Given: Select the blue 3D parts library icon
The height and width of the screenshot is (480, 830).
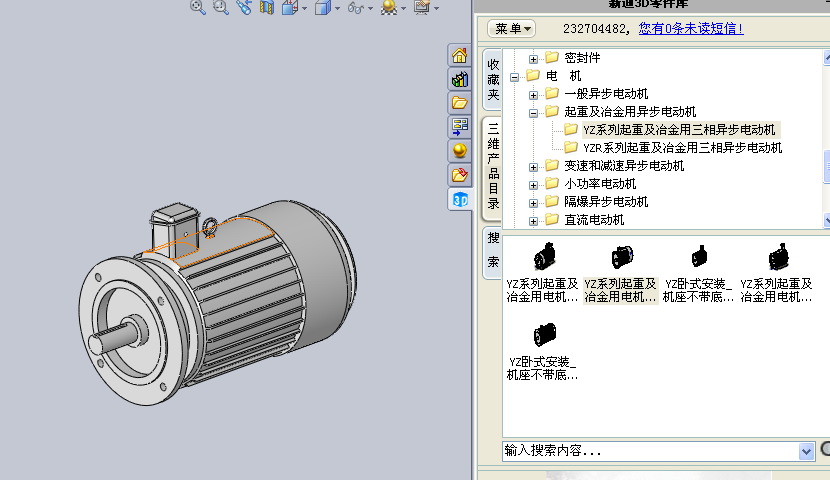Looking at the screenshot, I should click(459, 199).
